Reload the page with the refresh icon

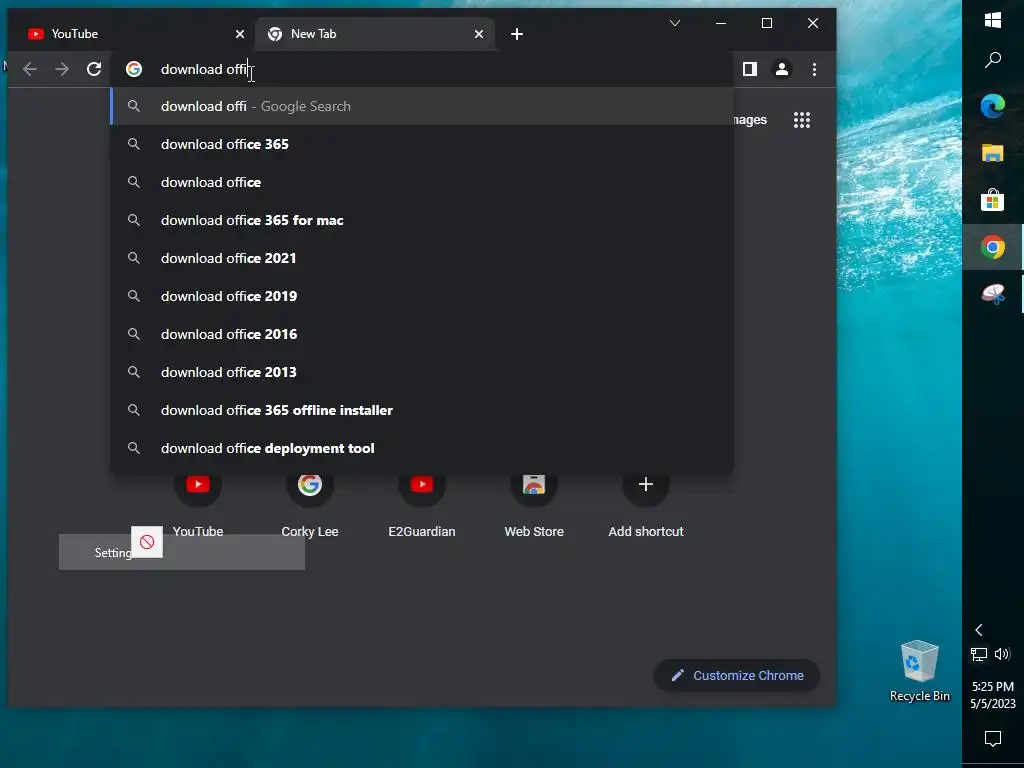(x=94, y=69)
